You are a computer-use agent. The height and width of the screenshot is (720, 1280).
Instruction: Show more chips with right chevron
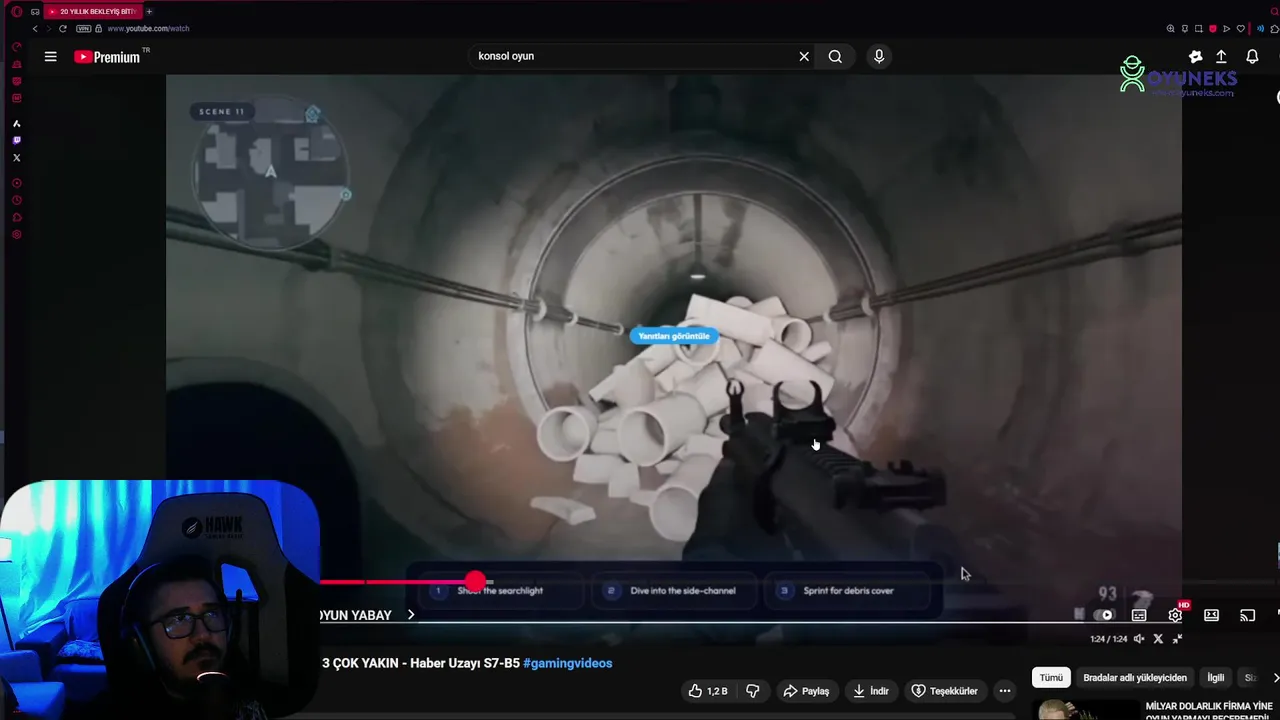tap(1275, 677)
